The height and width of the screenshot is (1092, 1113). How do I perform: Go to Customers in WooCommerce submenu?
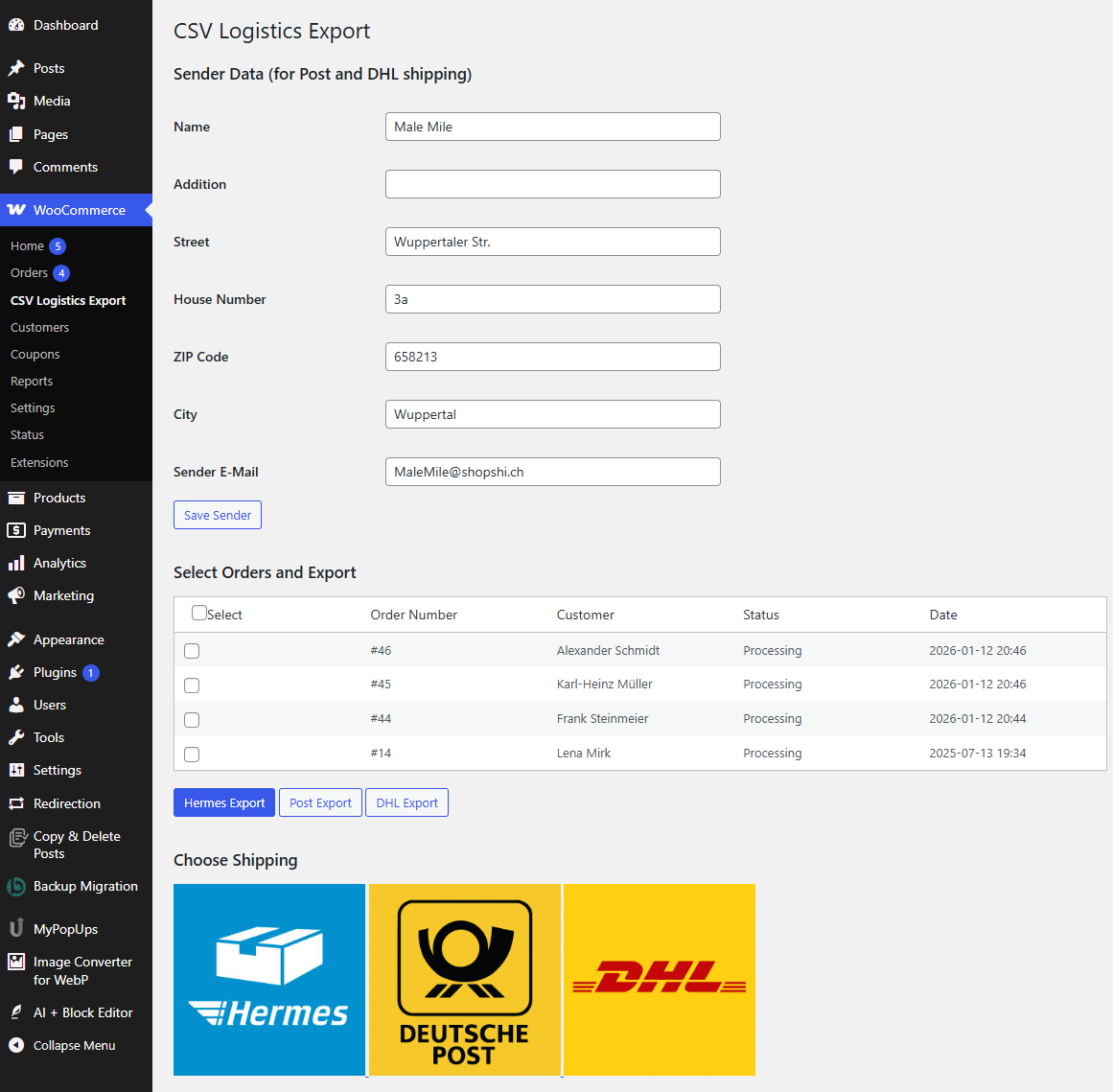click(39, 327)
